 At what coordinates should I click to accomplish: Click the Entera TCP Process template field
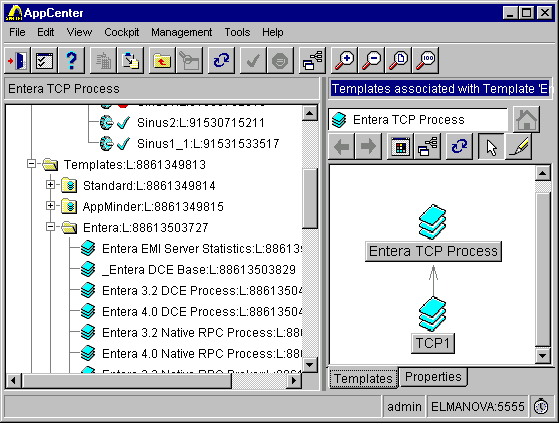point(418,120)
